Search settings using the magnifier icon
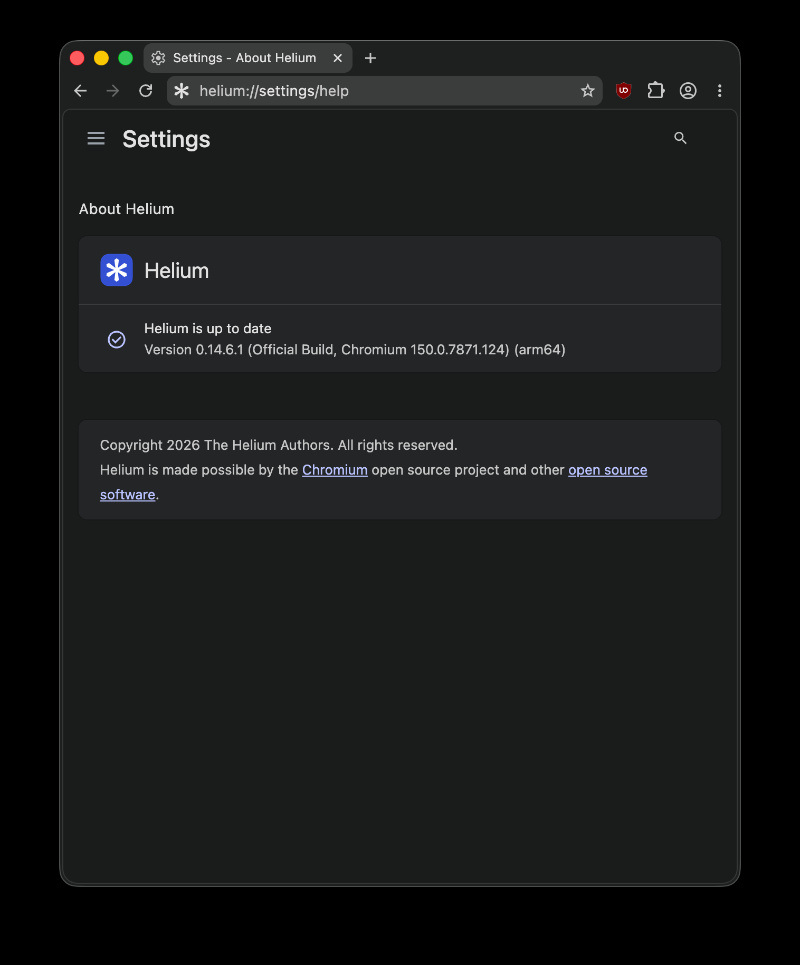The width and height of the screenshot is (800, 965). 680,138
